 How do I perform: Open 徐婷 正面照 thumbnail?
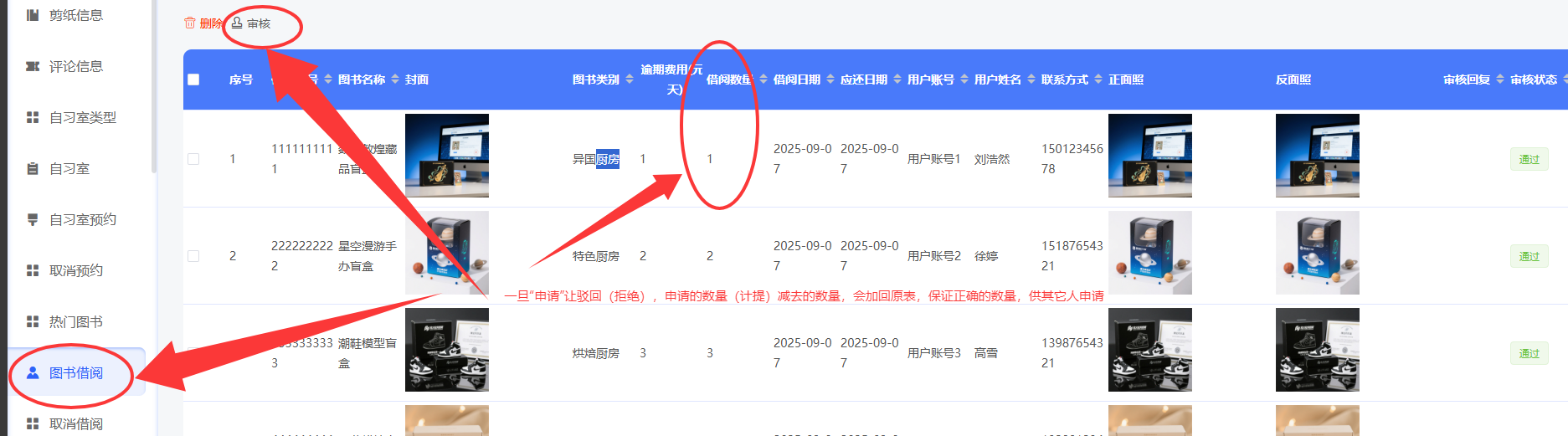pyautogui.click(x=1150, y=253)
